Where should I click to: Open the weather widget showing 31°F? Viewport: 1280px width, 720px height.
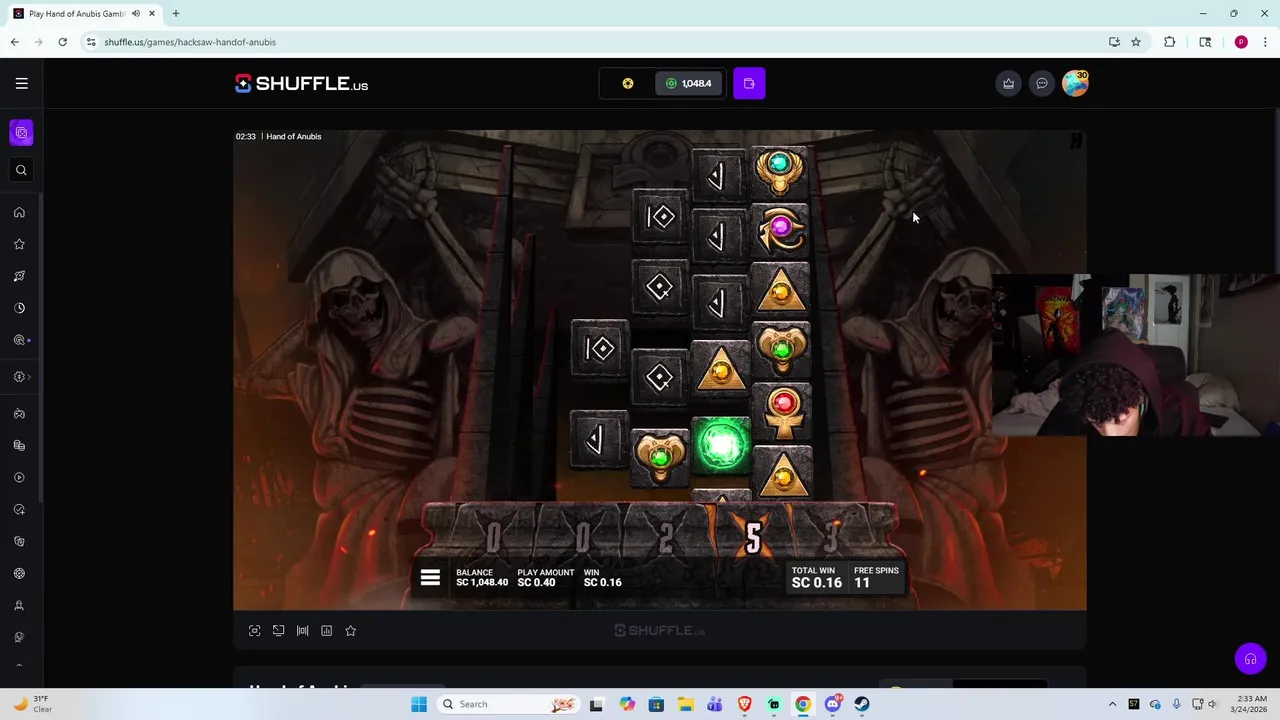33,704
